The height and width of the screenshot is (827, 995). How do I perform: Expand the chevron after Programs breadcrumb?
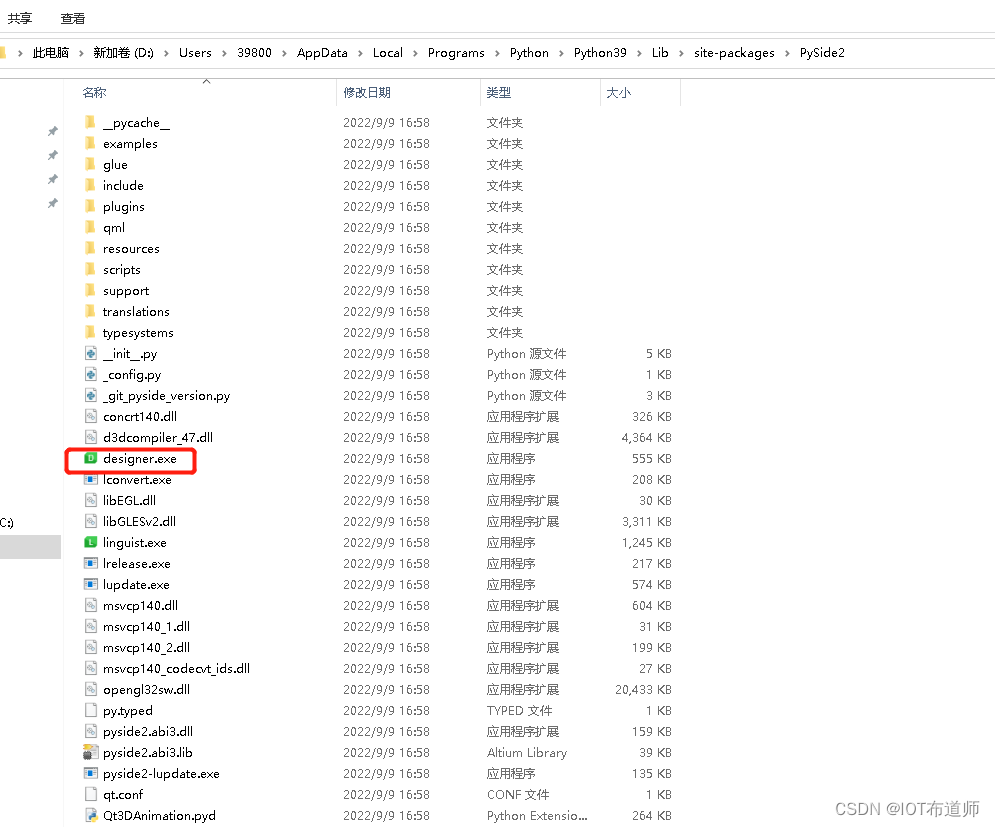click(497, 53)
